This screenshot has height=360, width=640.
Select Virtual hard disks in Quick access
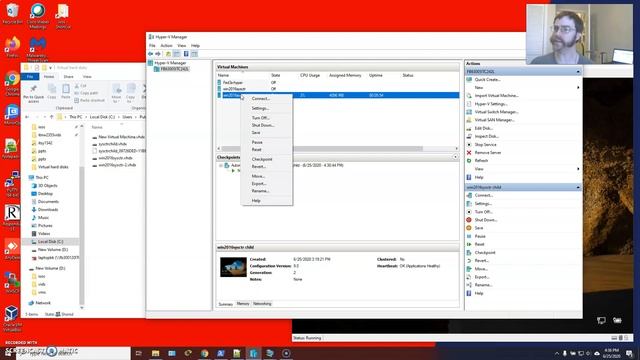pos(53,167)
